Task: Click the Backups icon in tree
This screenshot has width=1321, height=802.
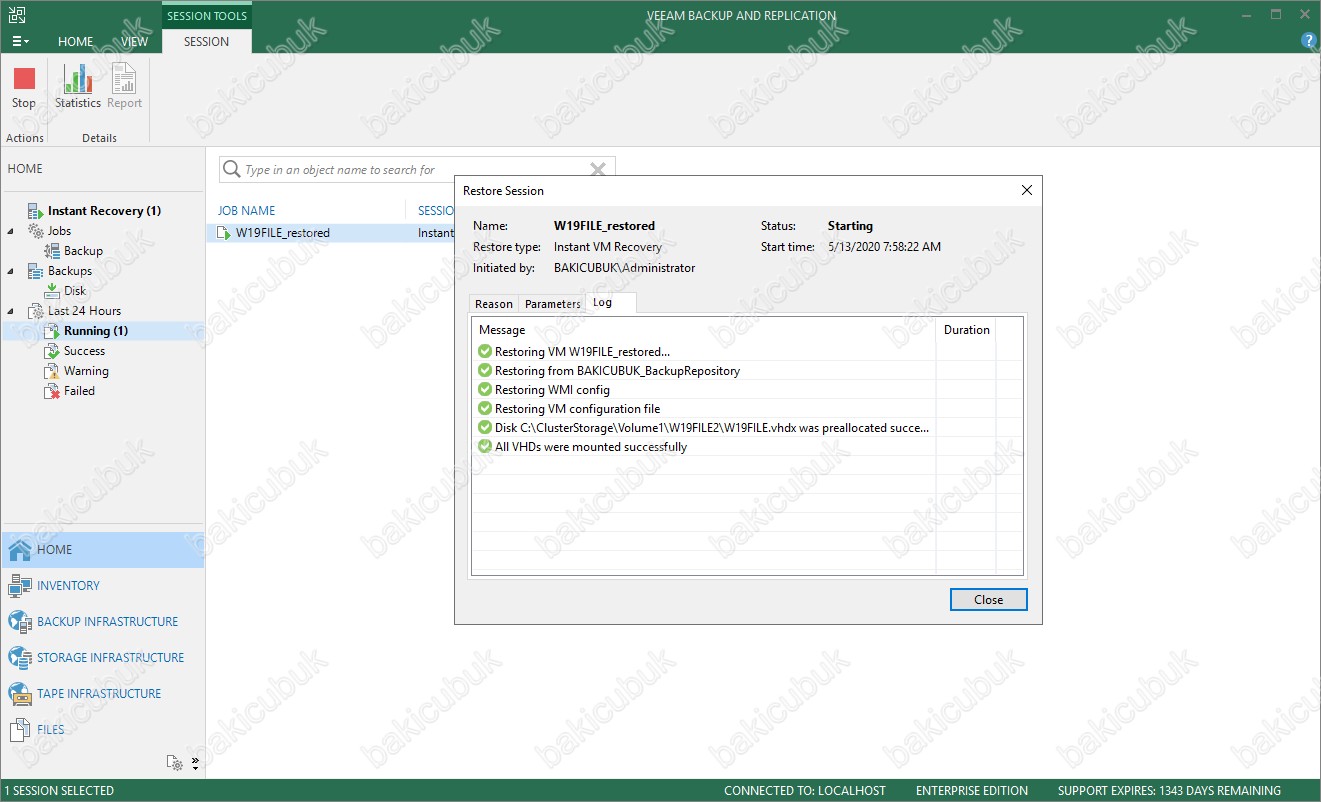Action: click(x=36, y=271)
